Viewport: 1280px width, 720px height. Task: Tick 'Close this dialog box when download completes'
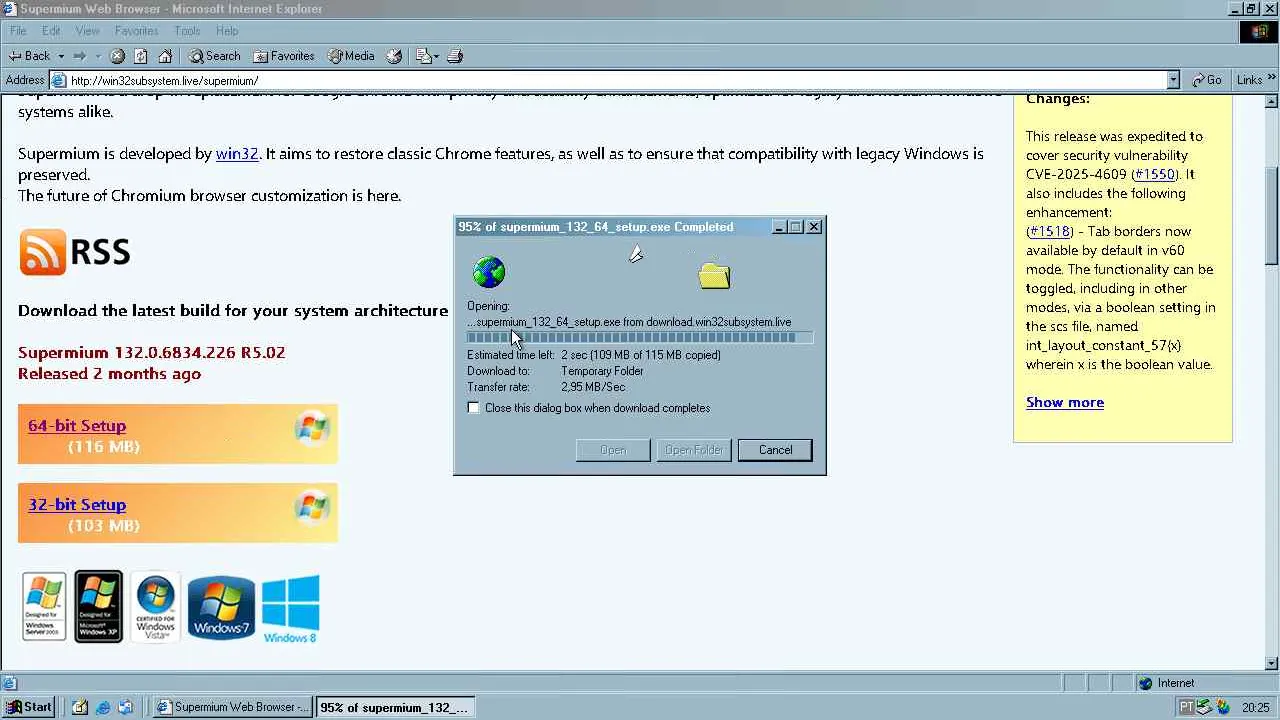[474, 408]
